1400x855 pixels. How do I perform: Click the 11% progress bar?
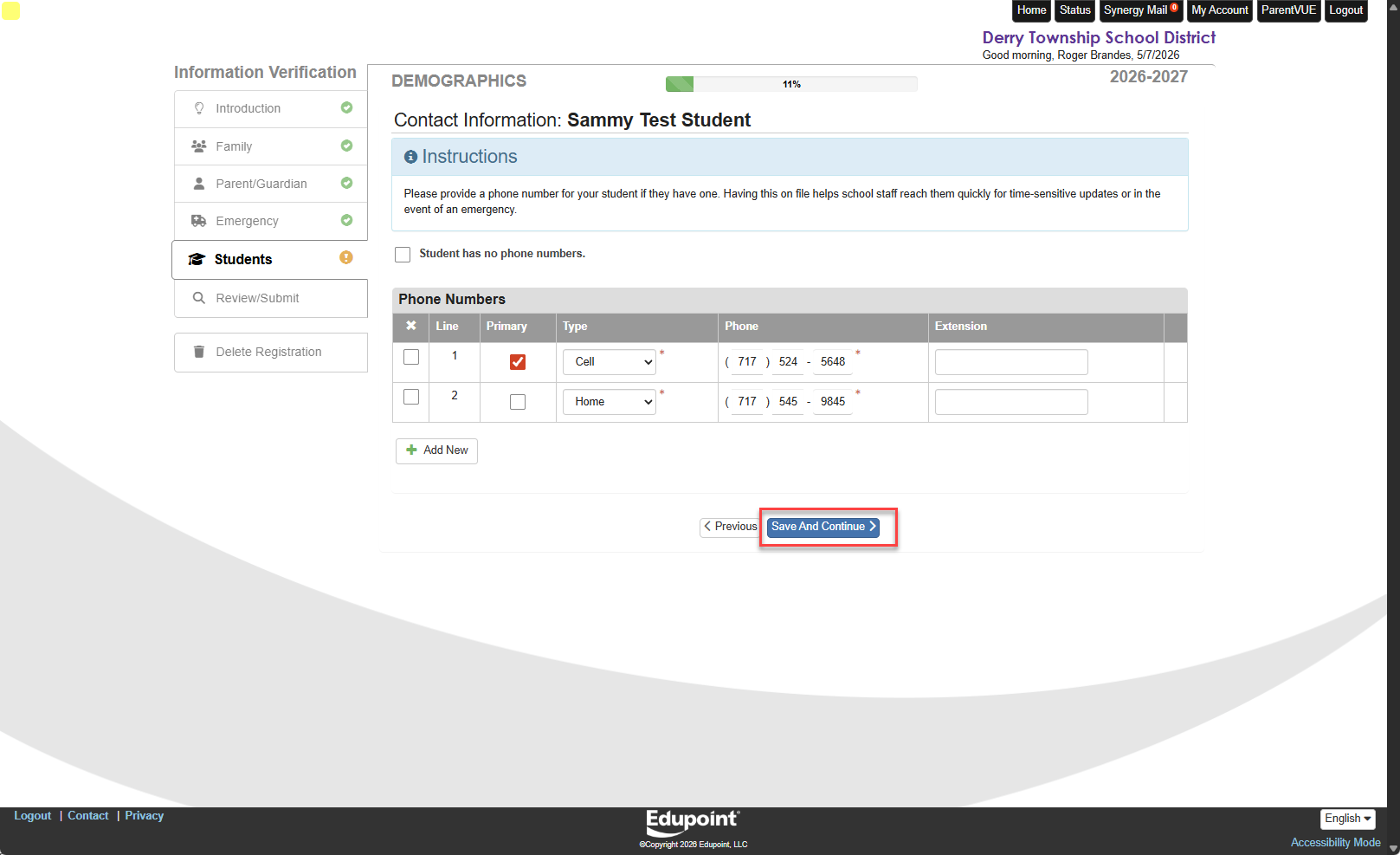coord(791,84)
